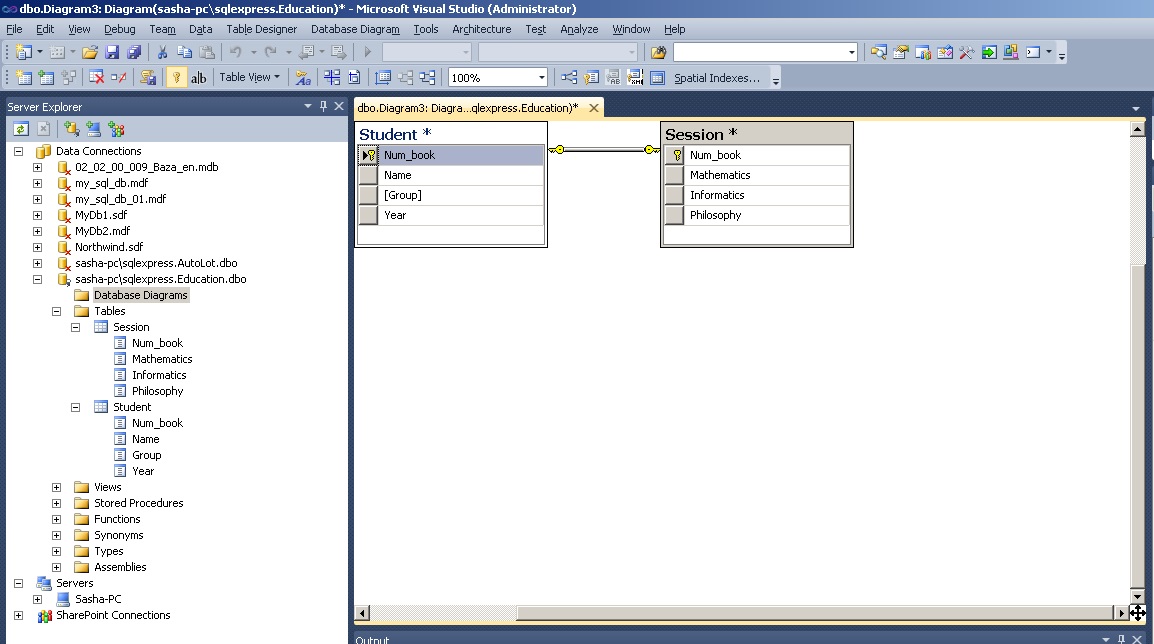
Task: Click the Spatial Indexes... button
Action: point(717,77)
